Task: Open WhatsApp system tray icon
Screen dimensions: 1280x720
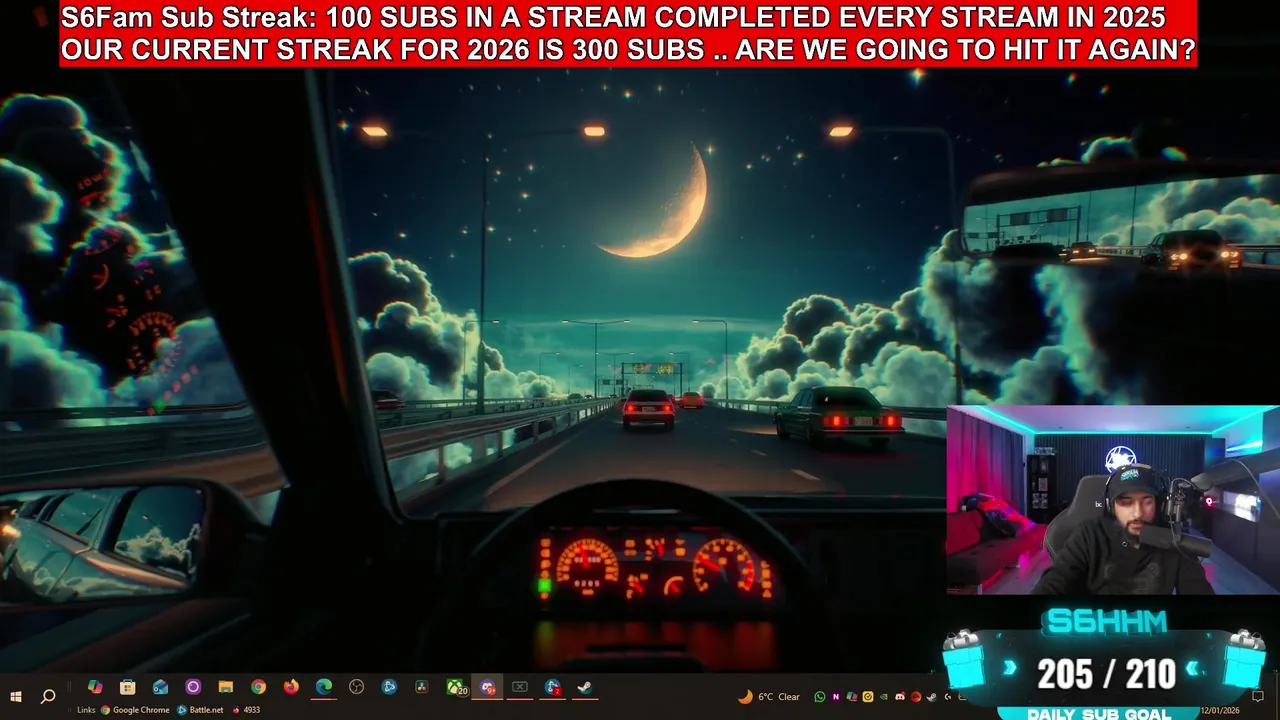Action: point(820,697)
